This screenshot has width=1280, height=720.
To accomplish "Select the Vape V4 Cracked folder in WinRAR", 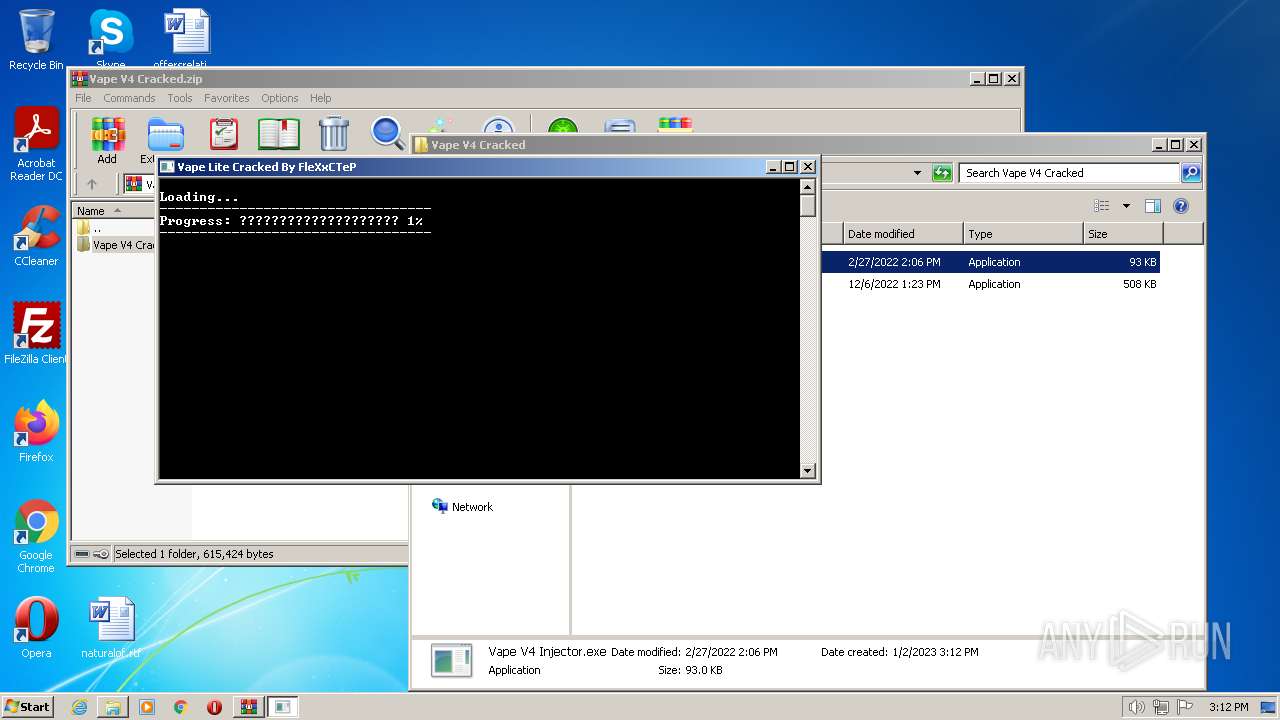I will coord(113,245).
